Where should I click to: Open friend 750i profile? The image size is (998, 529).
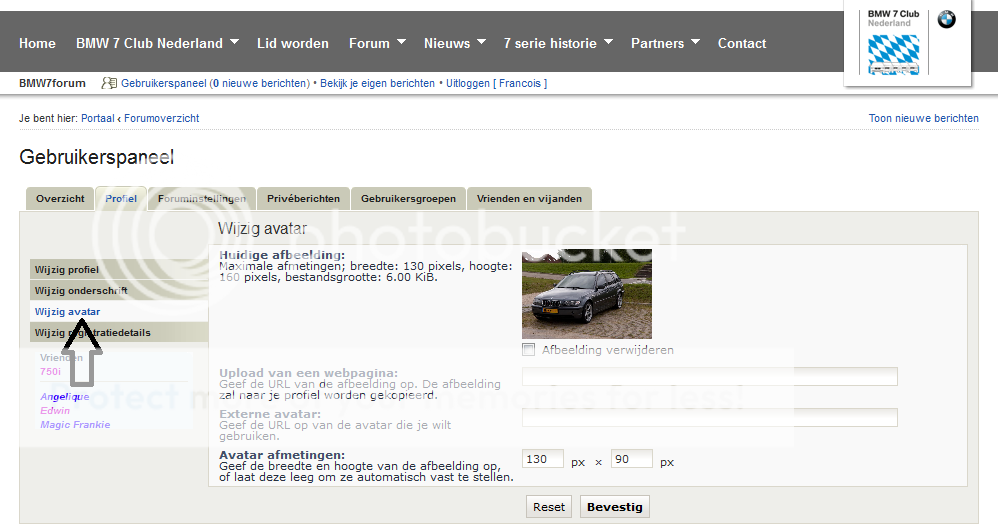click(50, 372)
